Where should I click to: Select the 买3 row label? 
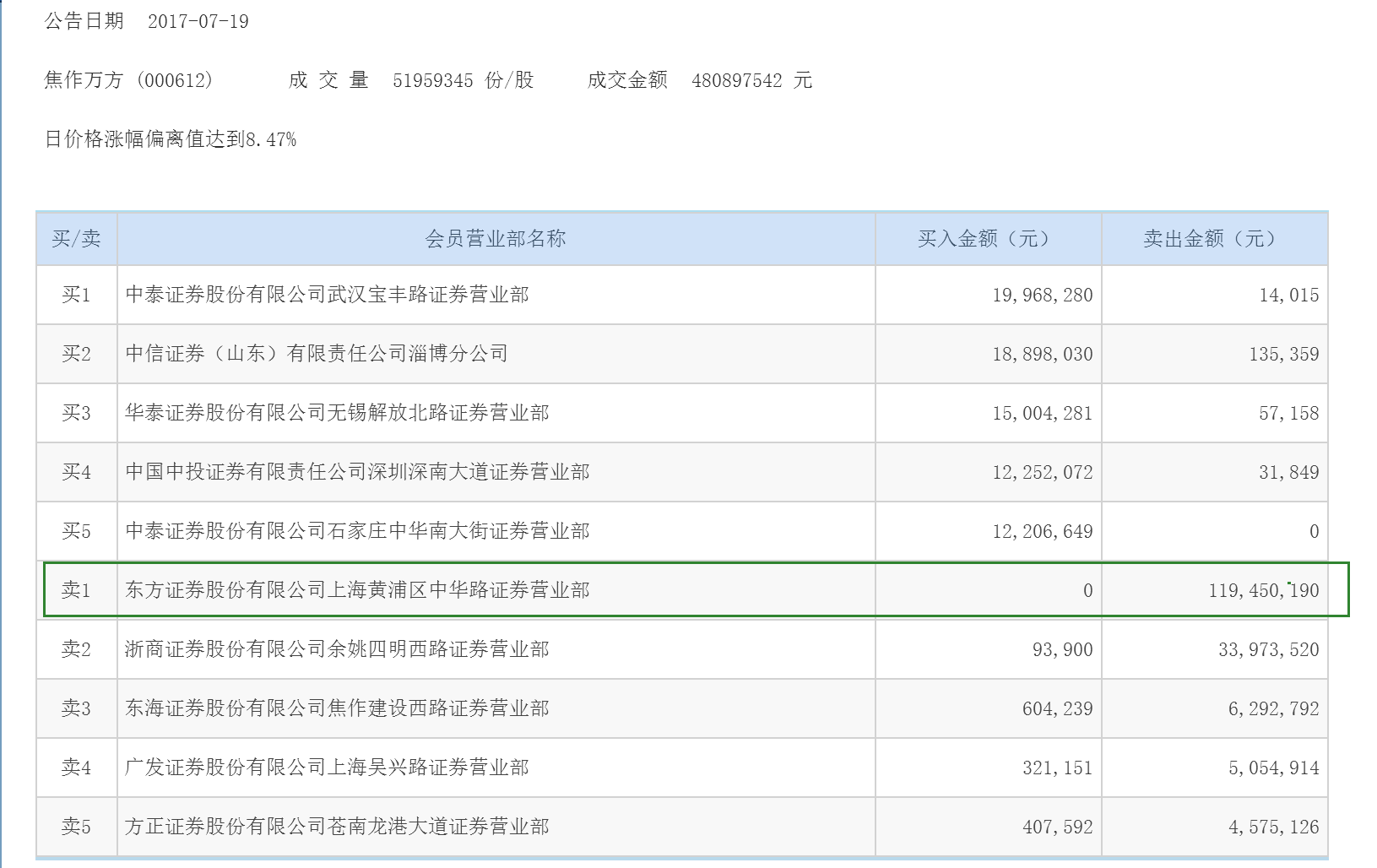point(76,413)
